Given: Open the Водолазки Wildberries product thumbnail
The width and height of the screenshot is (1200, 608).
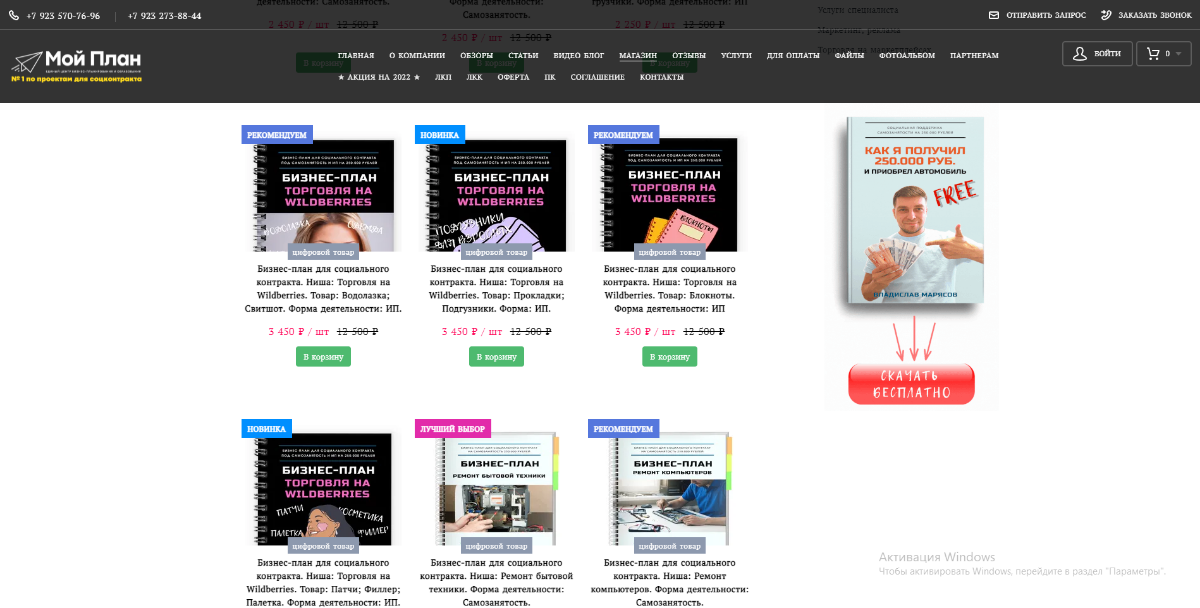Looking at the screenshot, I should pos(322,195).
